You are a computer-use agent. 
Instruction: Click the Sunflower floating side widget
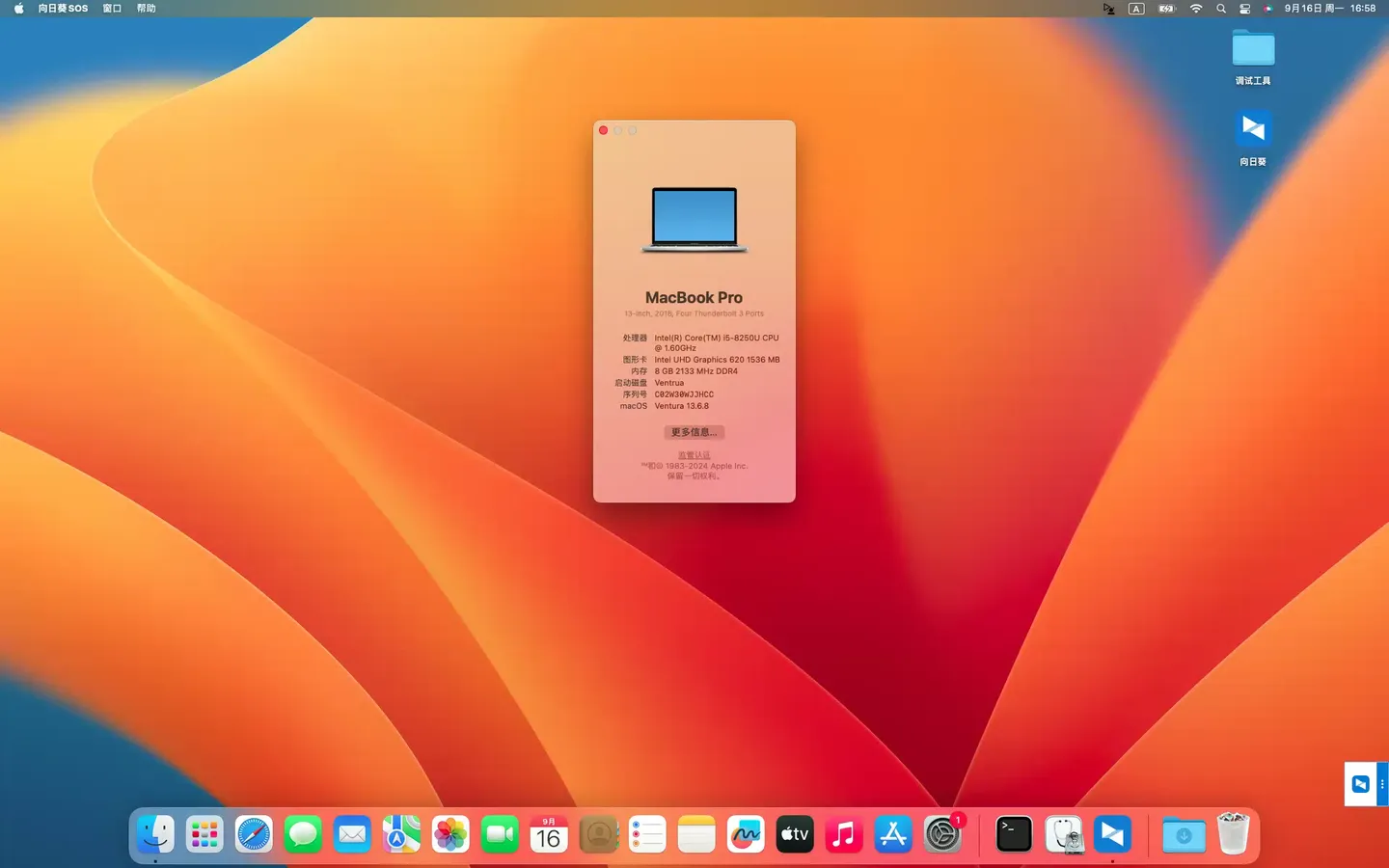pos(1361,784)
